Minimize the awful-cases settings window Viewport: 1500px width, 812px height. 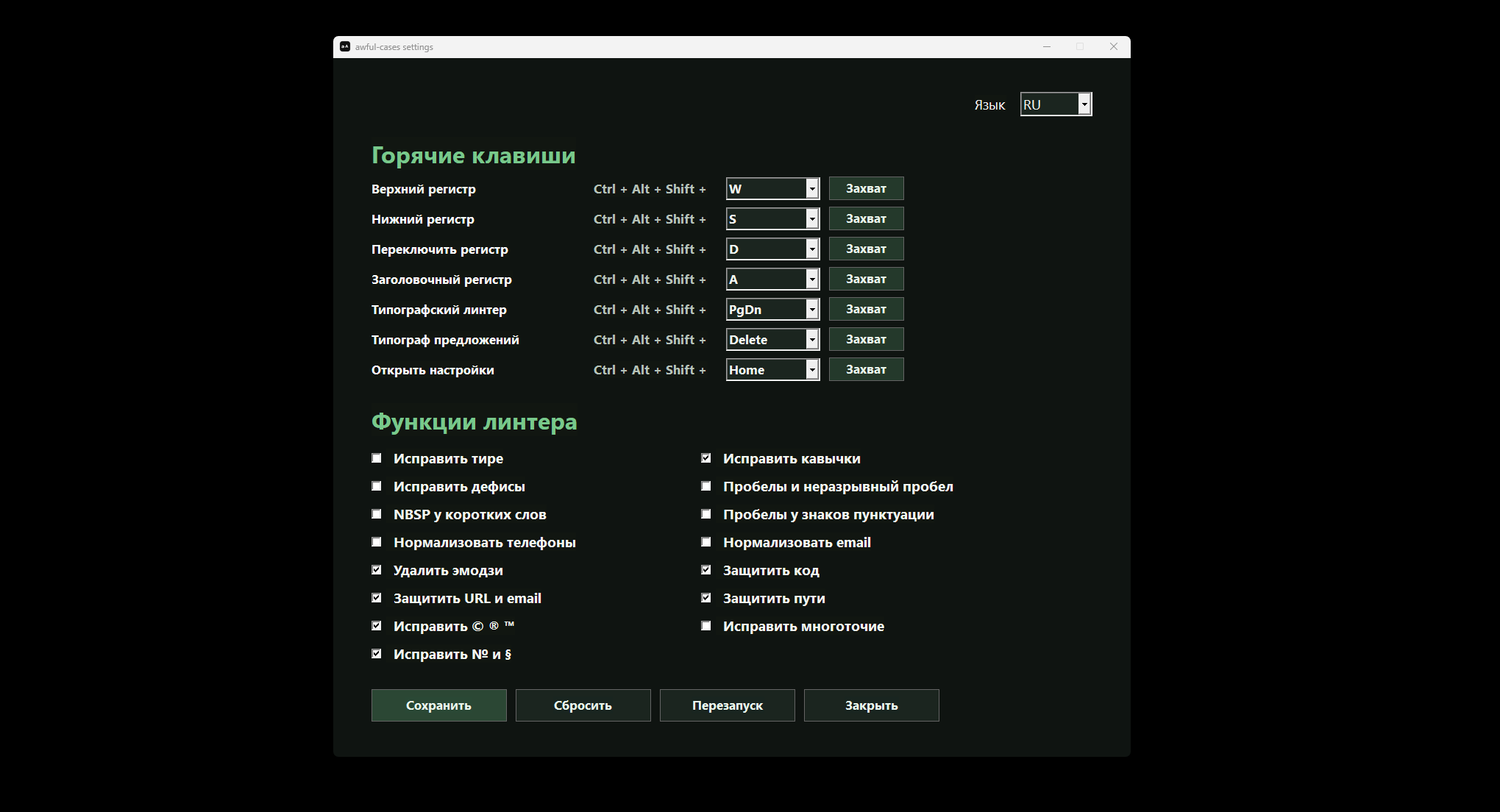[1046, 46]
